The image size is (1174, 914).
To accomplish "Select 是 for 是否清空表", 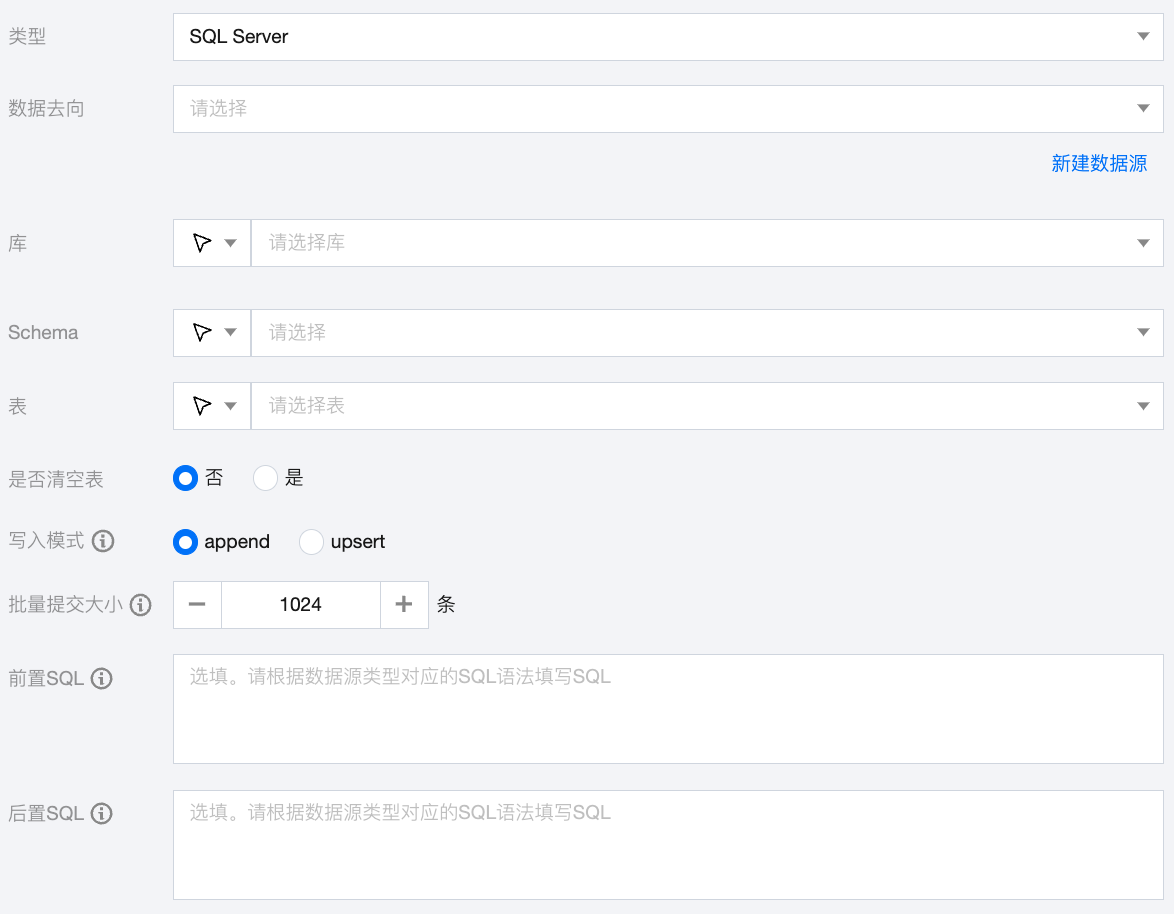I will pyautogui.click(x=265, y=479).
